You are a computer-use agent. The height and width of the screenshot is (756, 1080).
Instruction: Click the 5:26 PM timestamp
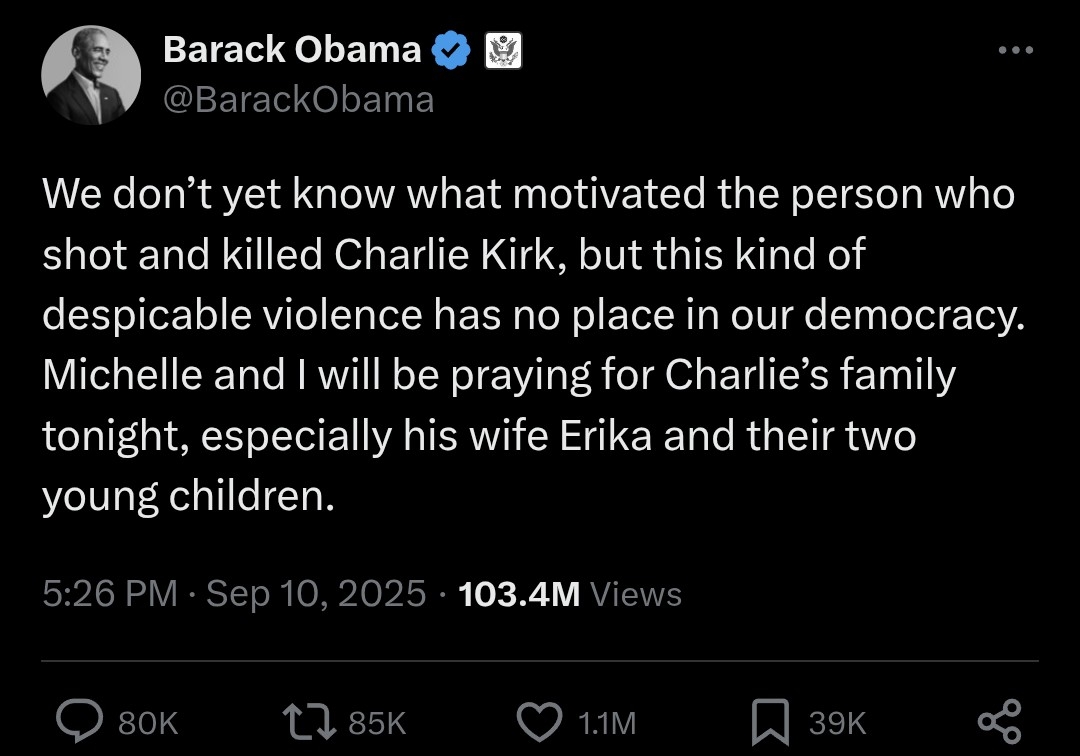coord(109,594)
